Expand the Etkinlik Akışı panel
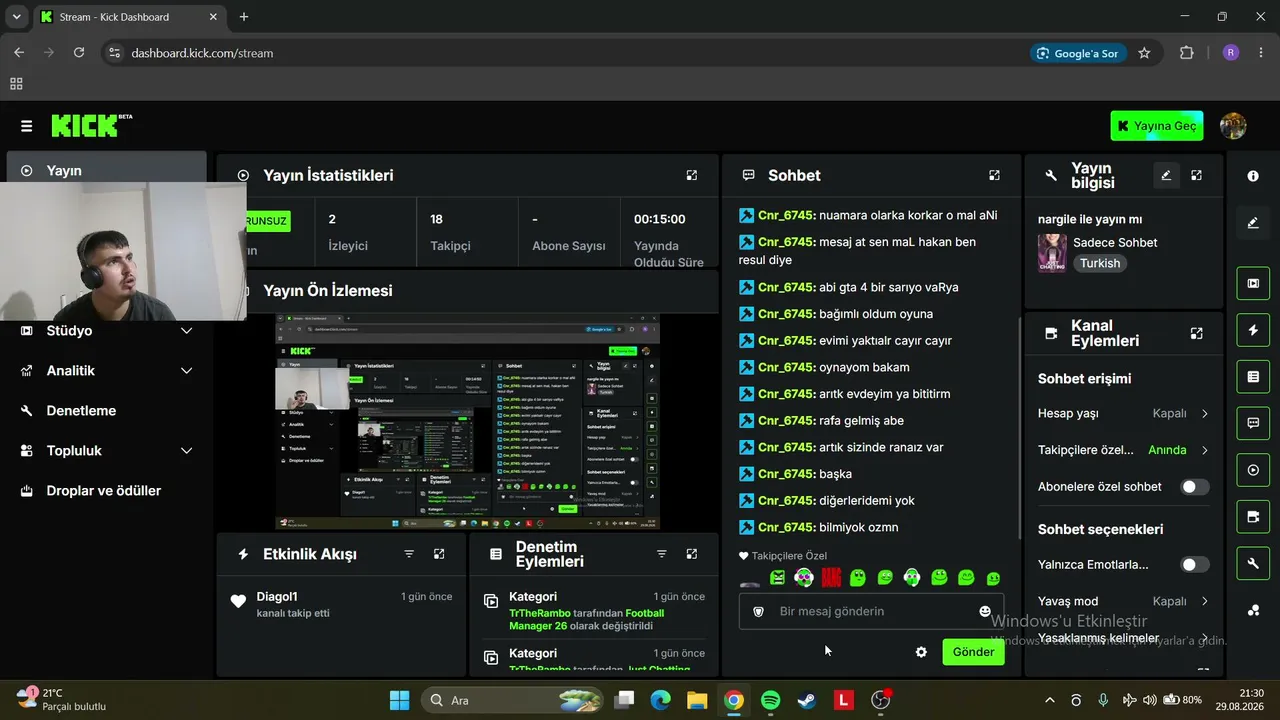1280x720 pixels. pos(439,554)
